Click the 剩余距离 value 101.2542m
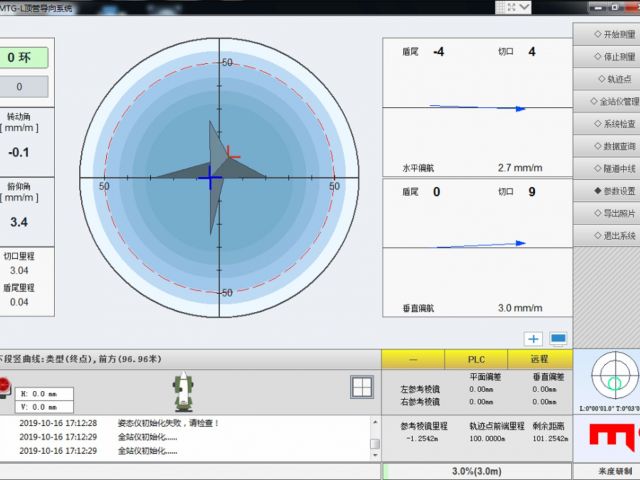This screenshot has width=640, height=480. pos(550,439)
